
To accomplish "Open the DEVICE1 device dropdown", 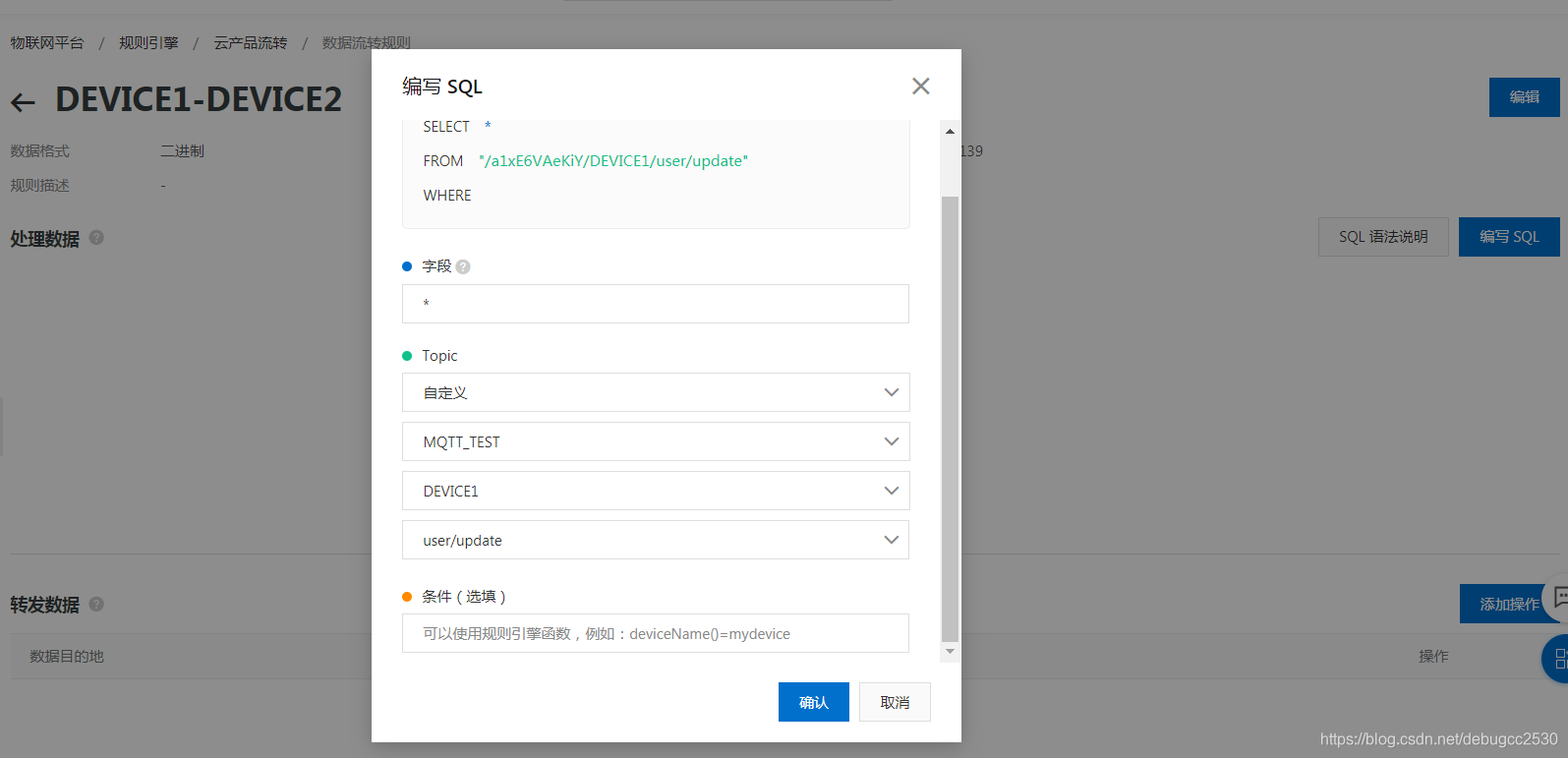I will click(656, 491).
